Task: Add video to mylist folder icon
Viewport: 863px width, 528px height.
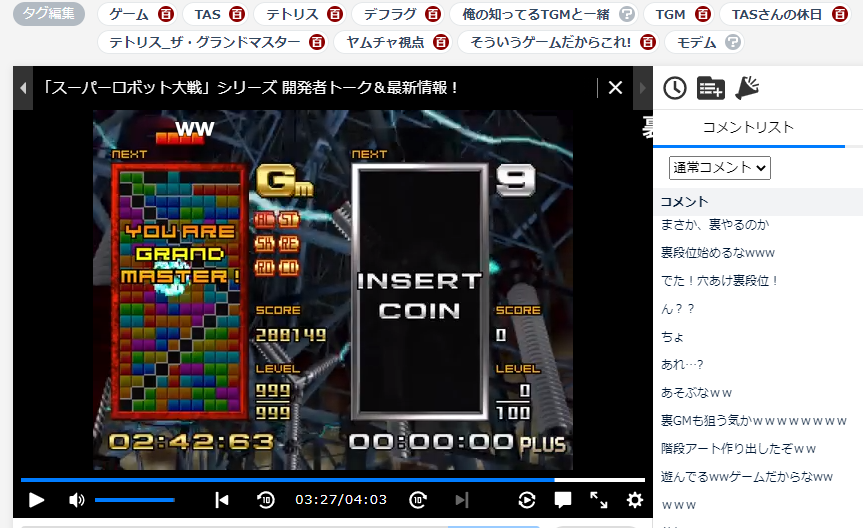Action: point(711,88)
